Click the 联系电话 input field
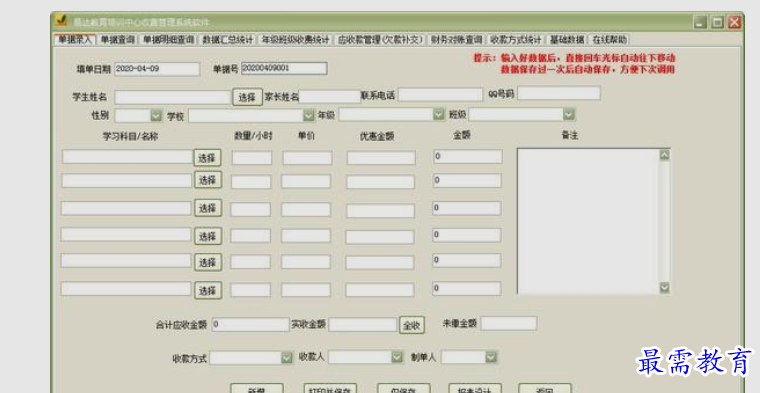 point(441,95)
